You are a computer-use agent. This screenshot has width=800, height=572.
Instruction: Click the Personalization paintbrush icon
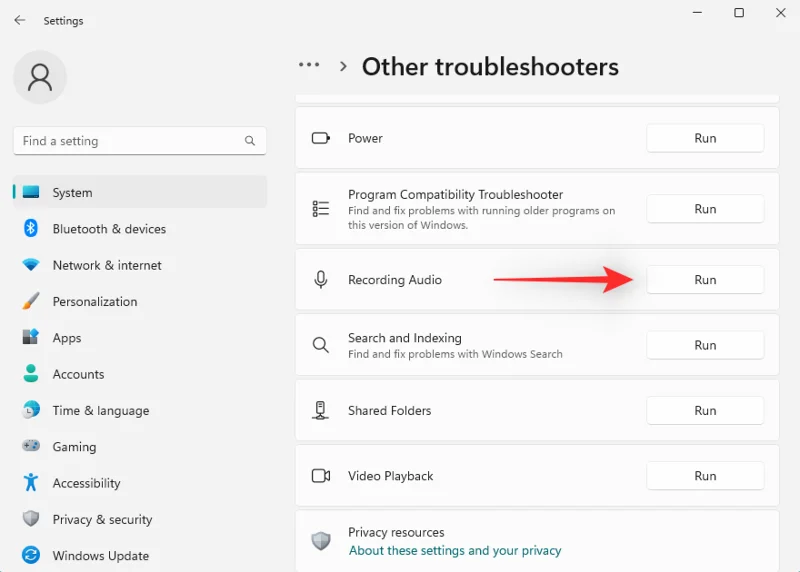[x=31, y=301]
